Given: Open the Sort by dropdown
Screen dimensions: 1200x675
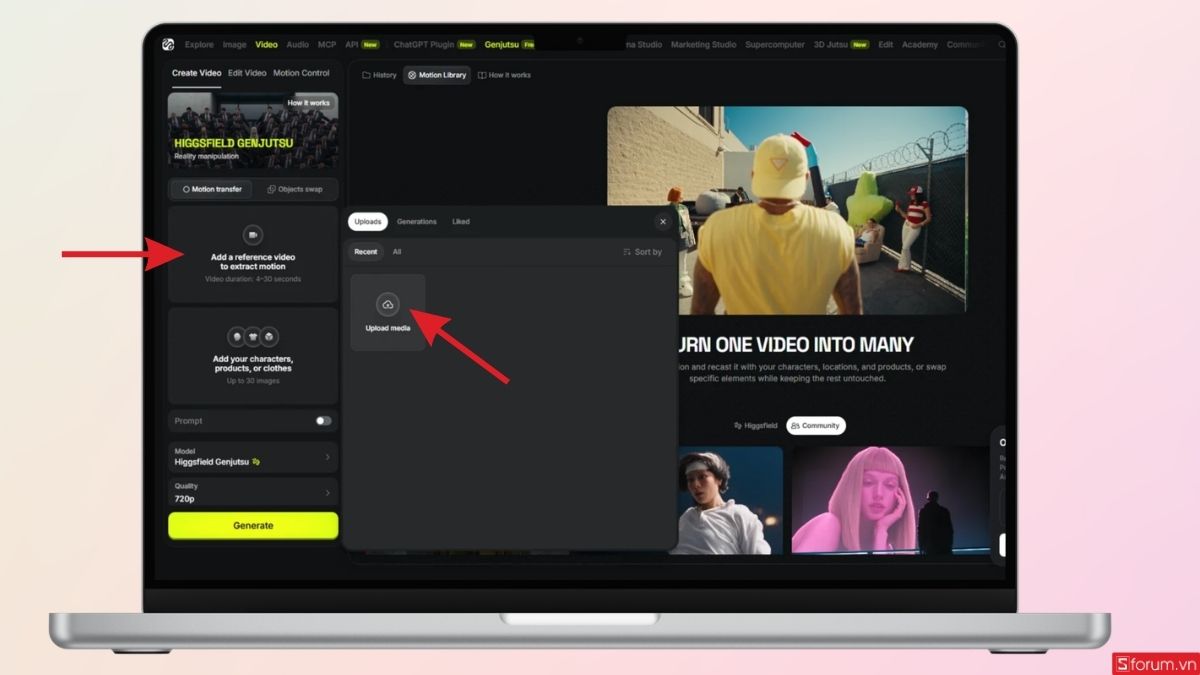Looking at the screenshot, I should [642, 252].
